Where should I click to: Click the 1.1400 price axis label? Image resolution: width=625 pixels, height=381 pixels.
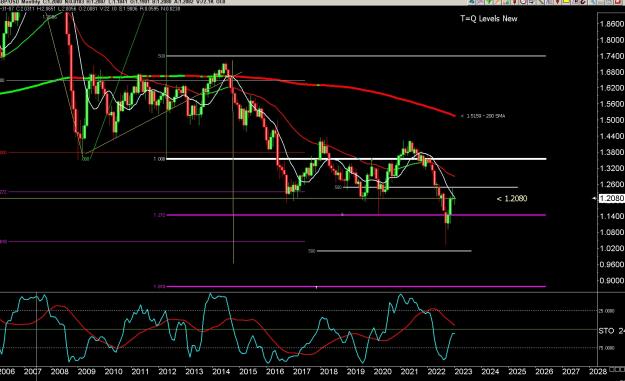click(x=612, y=216)
